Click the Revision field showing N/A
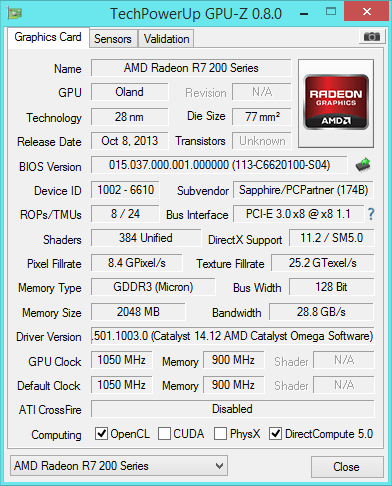The width and height of the screenshot is (392, 486). [262, 92]
